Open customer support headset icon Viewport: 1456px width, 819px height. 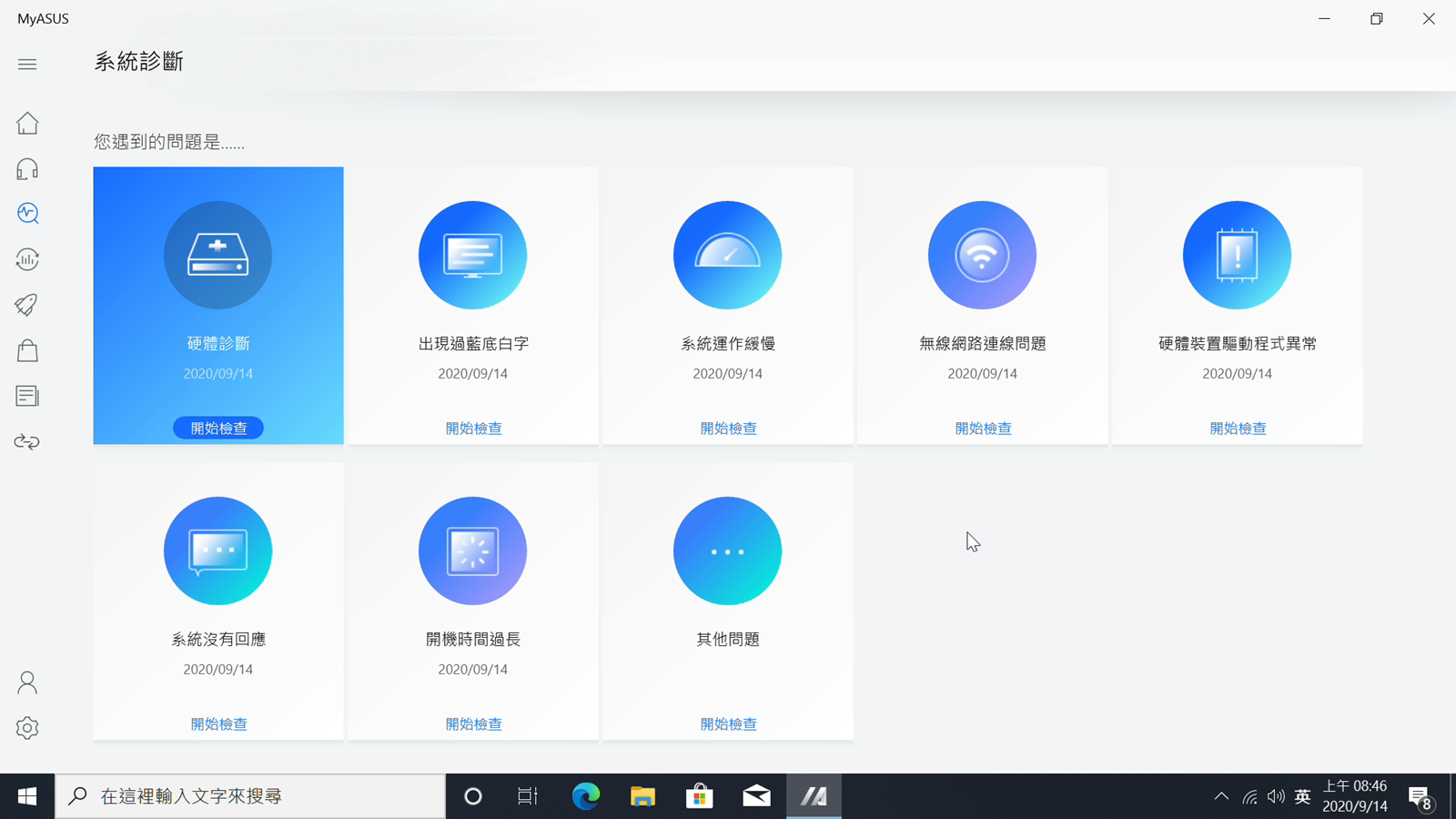coord(27,168)
